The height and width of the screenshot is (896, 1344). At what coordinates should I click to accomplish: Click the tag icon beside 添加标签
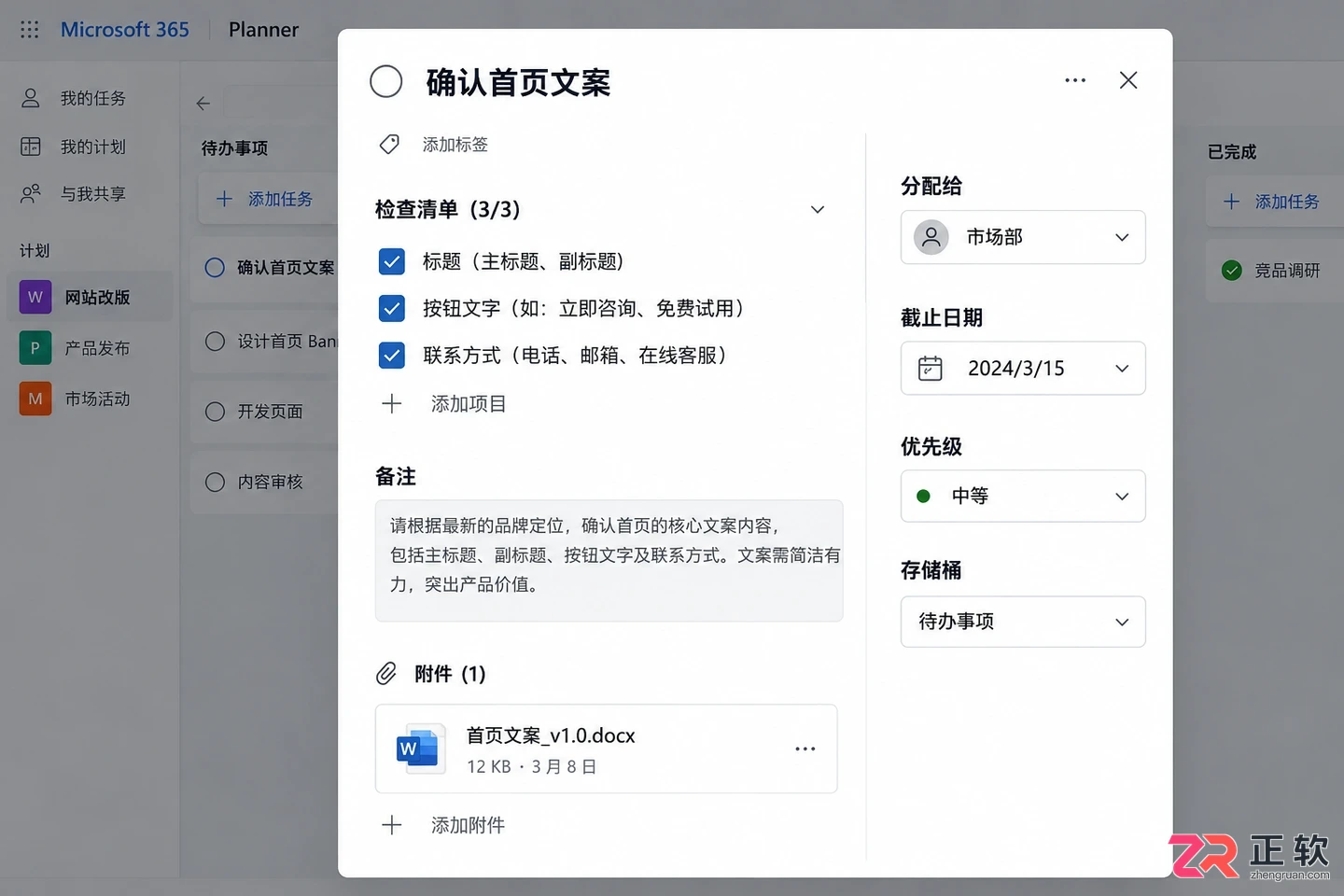coord(389,144)
